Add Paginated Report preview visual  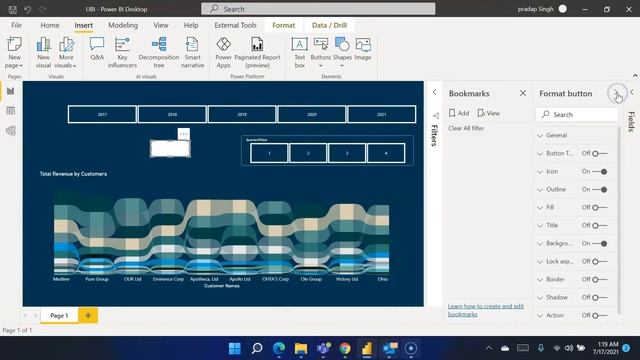pos(257,52)
